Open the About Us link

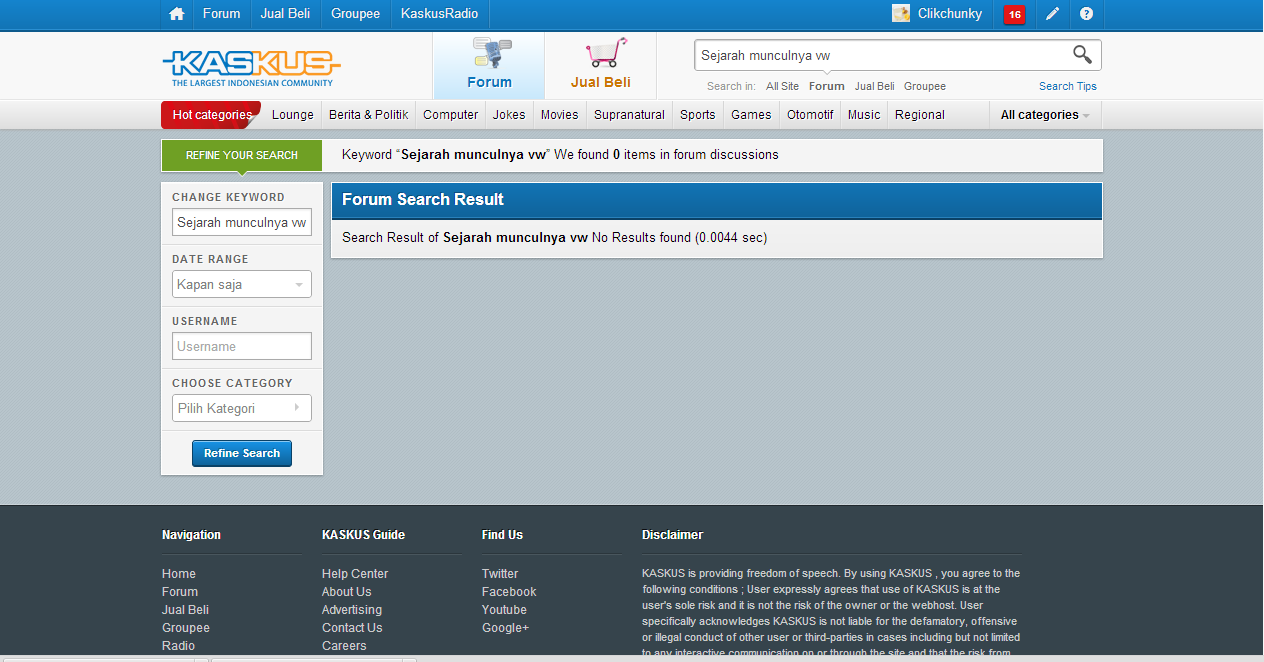346,592
